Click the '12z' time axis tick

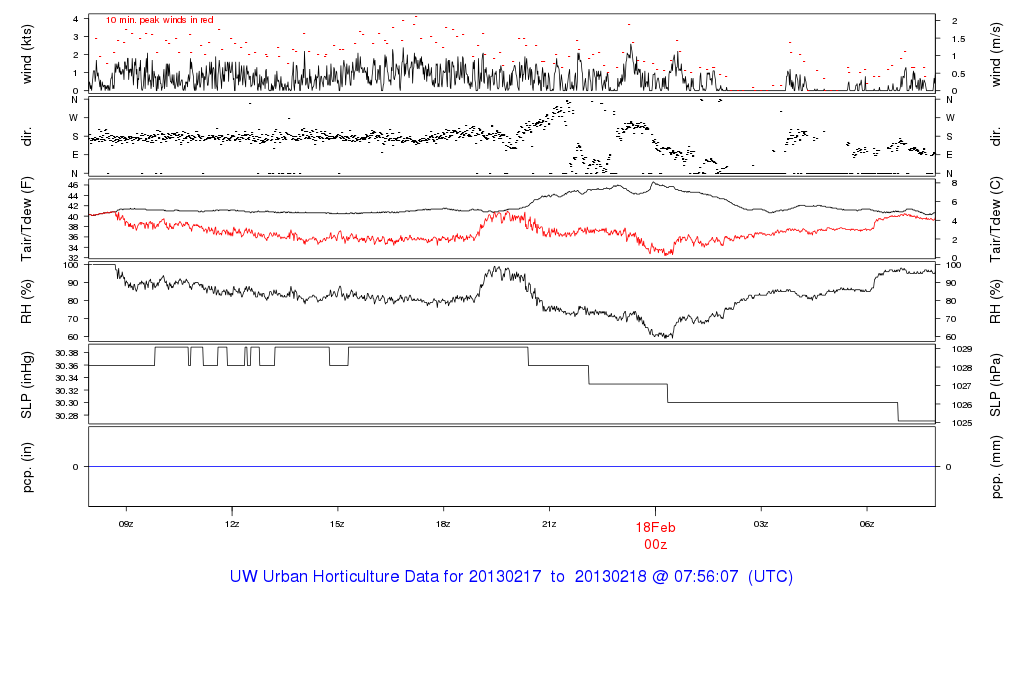[x=232, y=524]
